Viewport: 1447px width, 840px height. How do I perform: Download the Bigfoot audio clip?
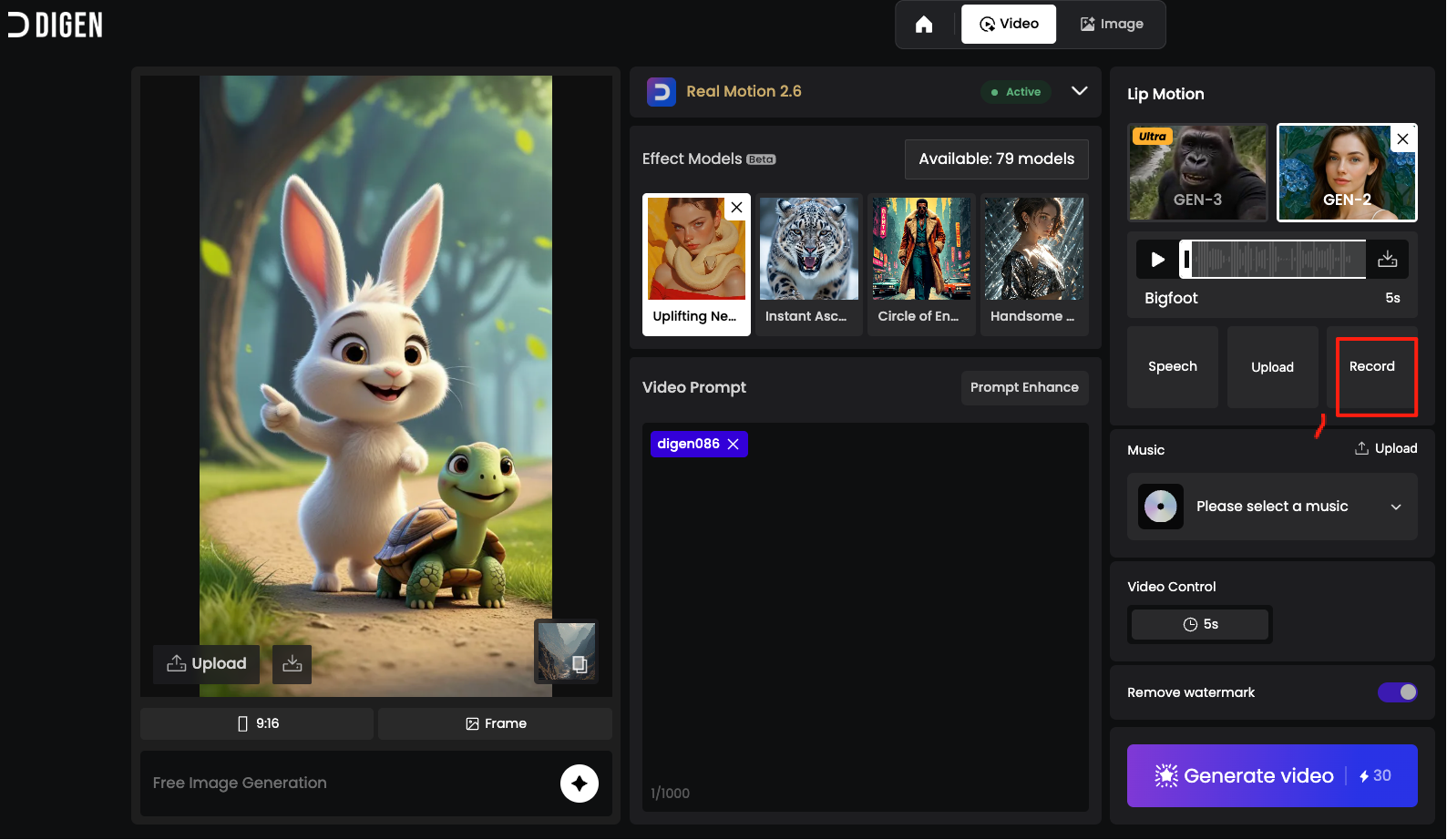(1387, 260)
